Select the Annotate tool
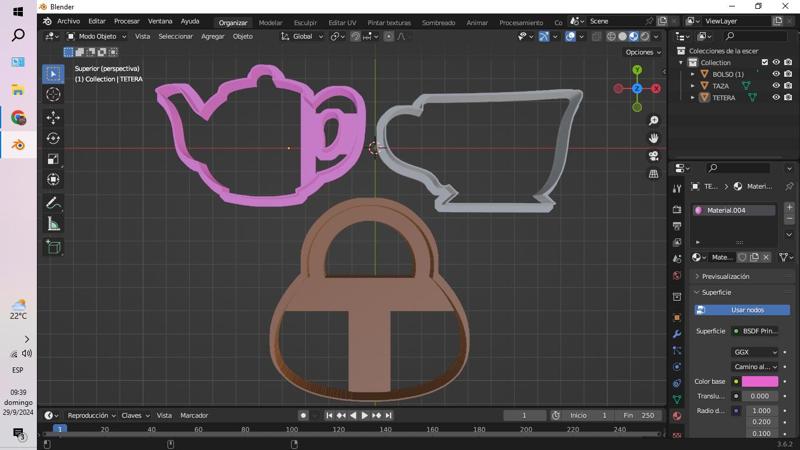 (x=53, y=203)
